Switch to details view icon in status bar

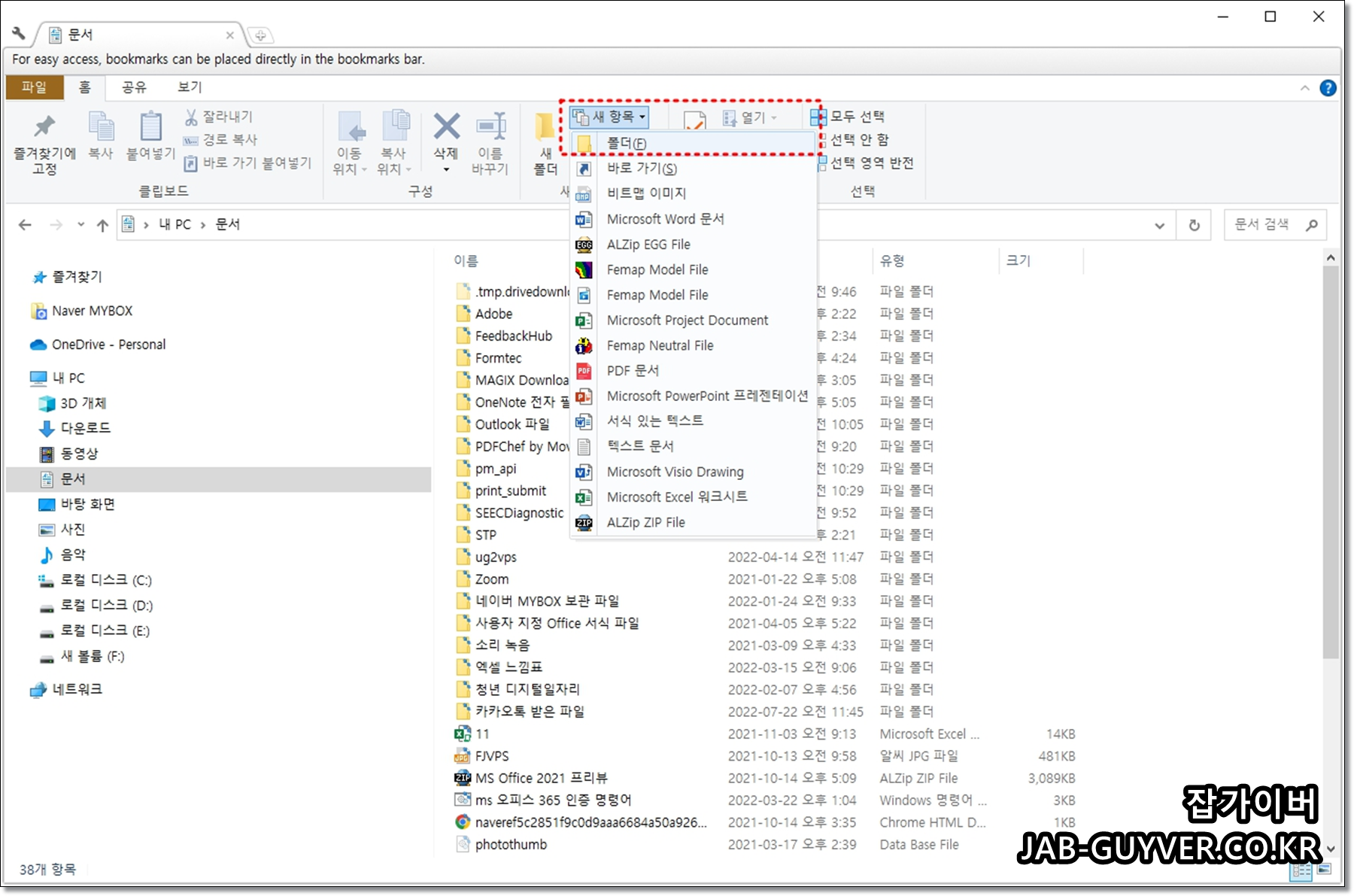[1301, 870]
